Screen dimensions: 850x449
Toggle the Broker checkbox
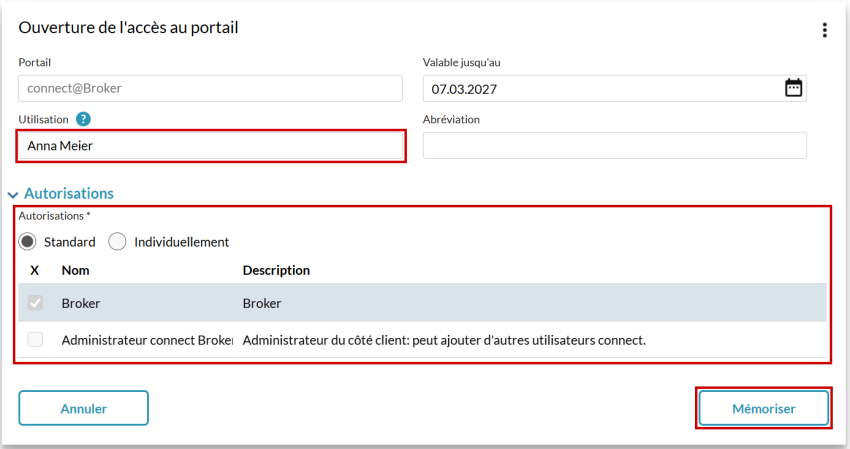point(35,303)
